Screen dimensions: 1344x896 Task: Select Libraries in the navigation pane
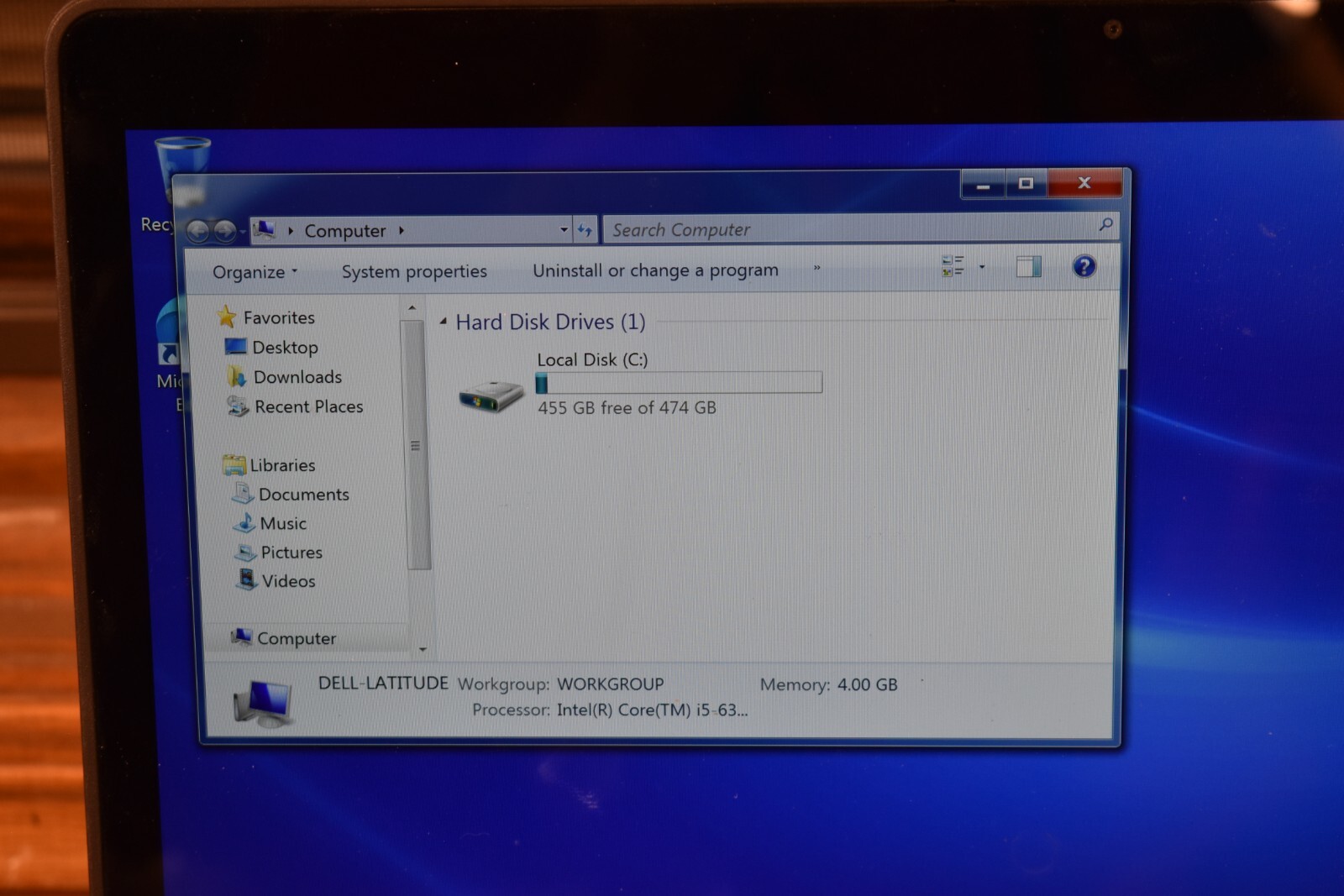click(x=282, y=465)
